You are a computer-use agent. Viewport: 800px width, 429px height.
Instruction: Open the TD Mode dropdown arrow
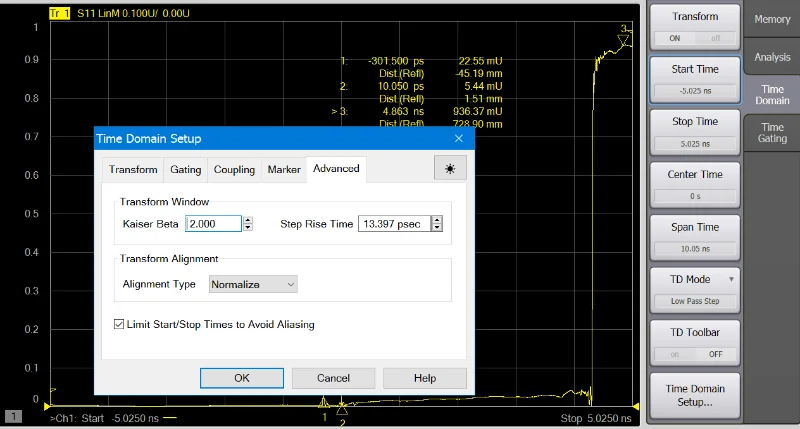click(731, 279)
